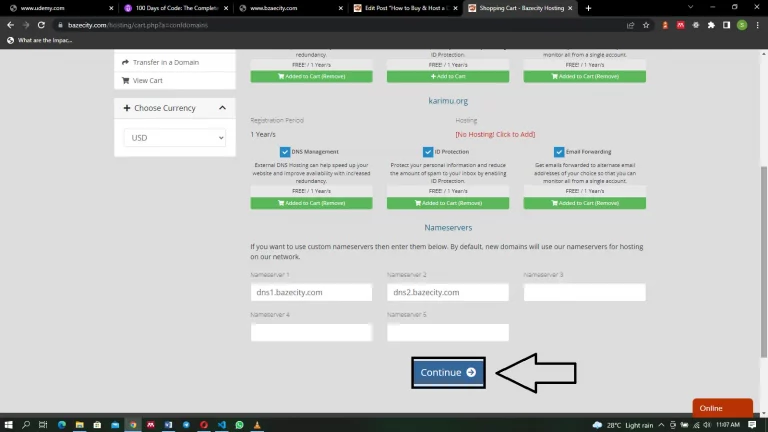The image size is (768, 432).
Task: Click the 11:07 AM taskbar clock
Action: click(x=728, y=425)
